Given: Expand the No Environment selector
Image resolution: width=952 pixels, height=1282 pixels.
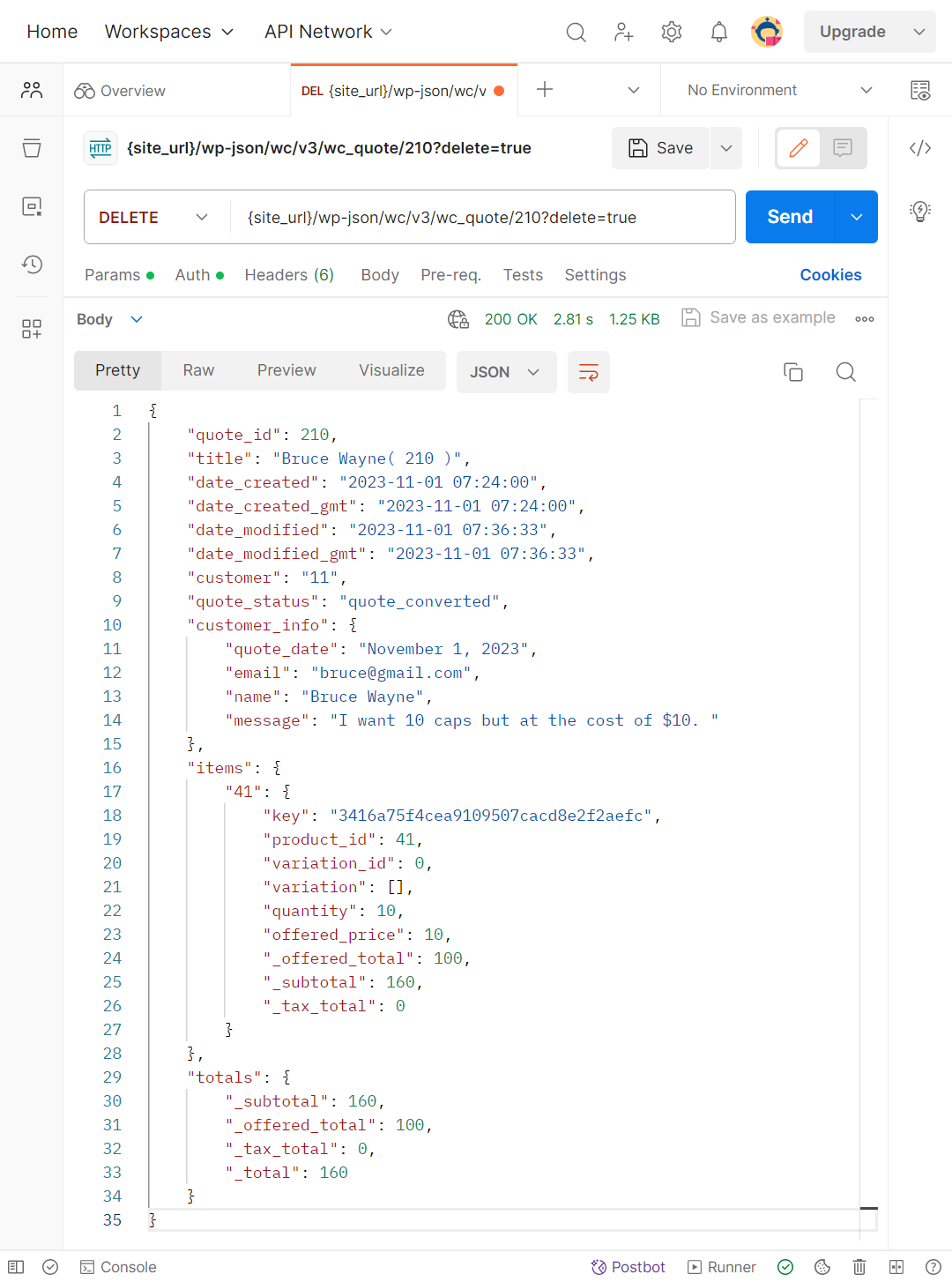Looking at the screenshot, I should click(779, 90).
